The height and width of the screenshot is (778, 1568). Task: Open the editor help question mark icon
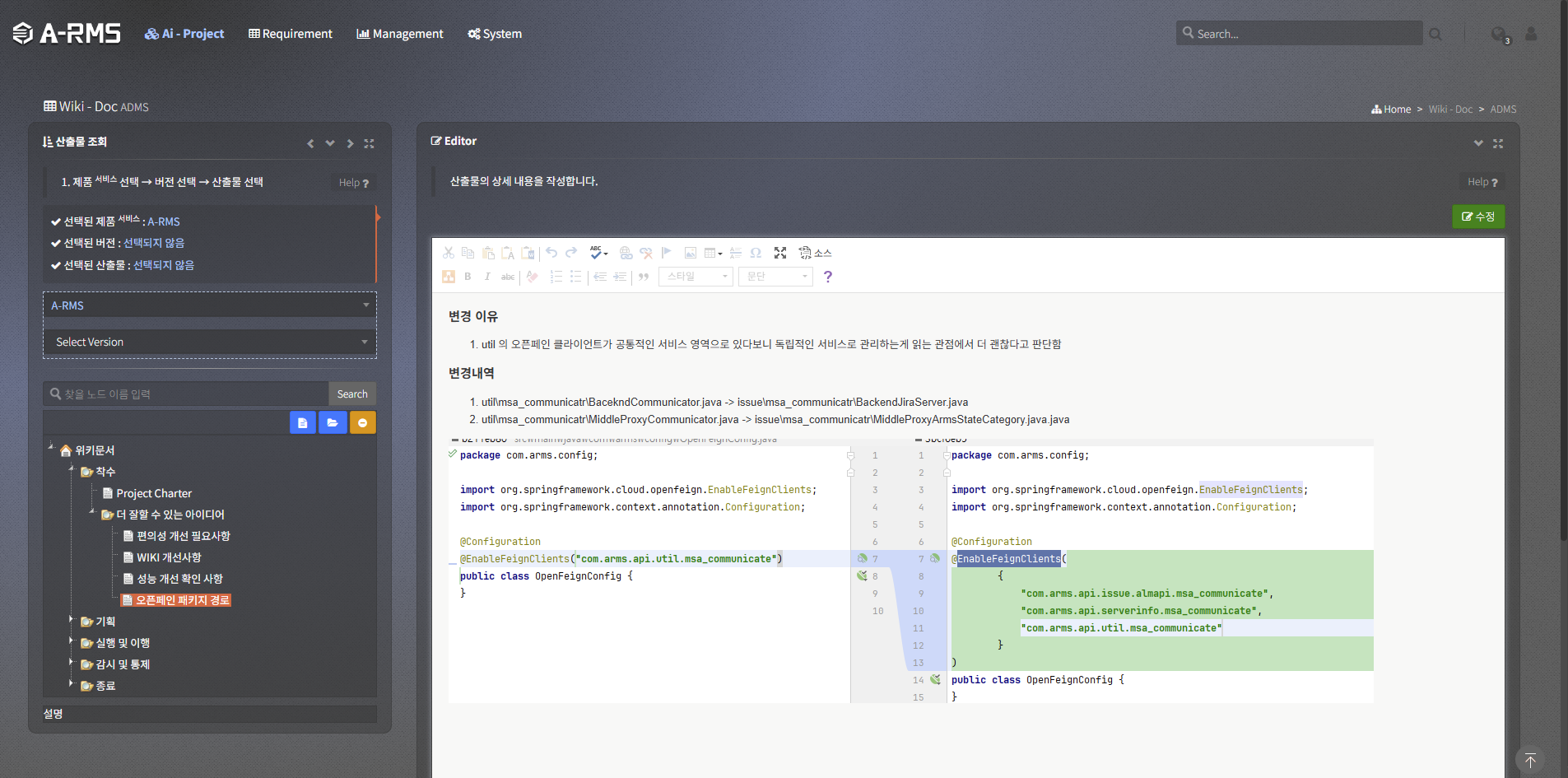[x=828, y=277]
